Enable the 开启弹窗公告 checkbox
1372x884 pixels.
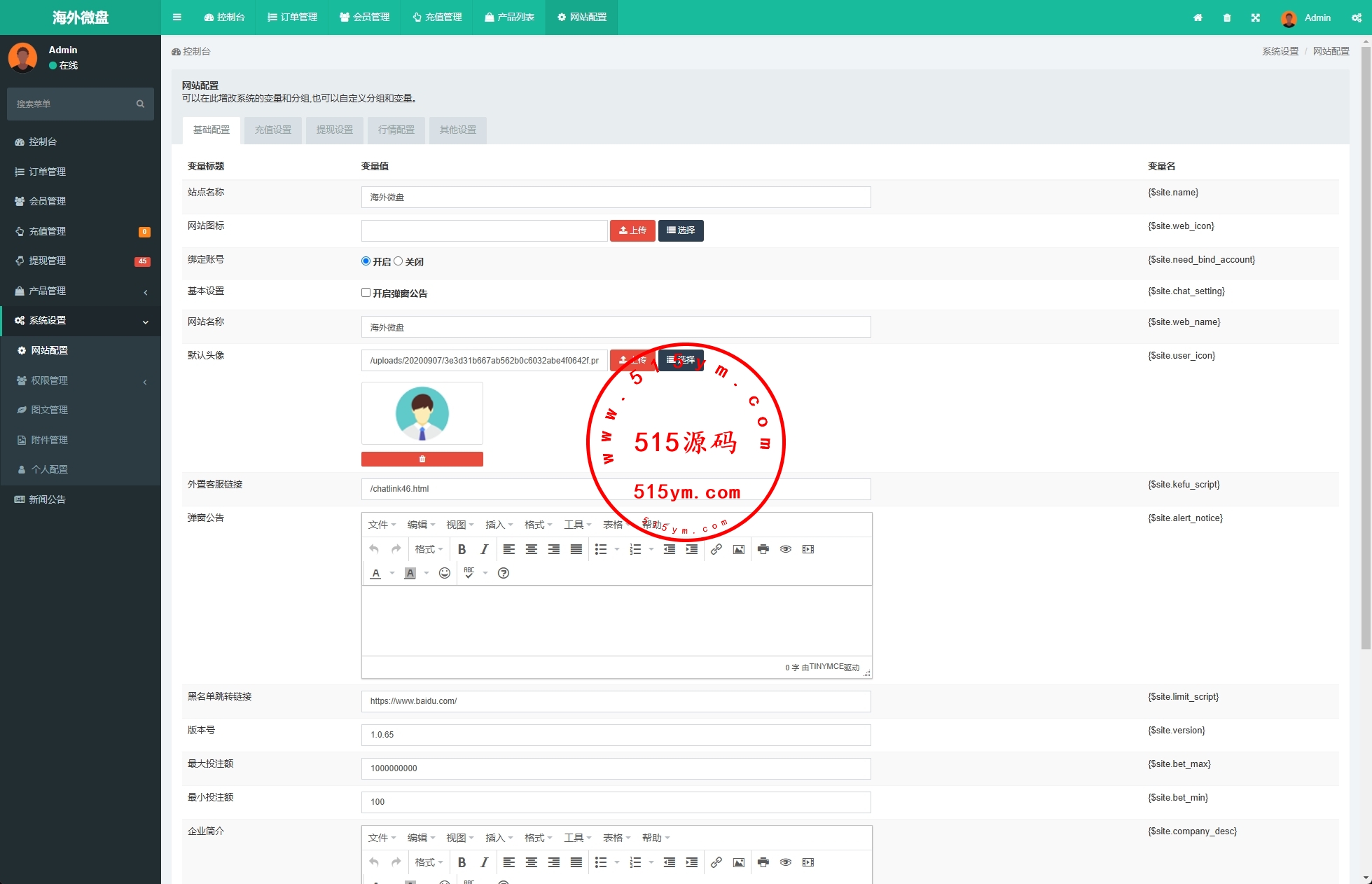[x=366, y=293]
